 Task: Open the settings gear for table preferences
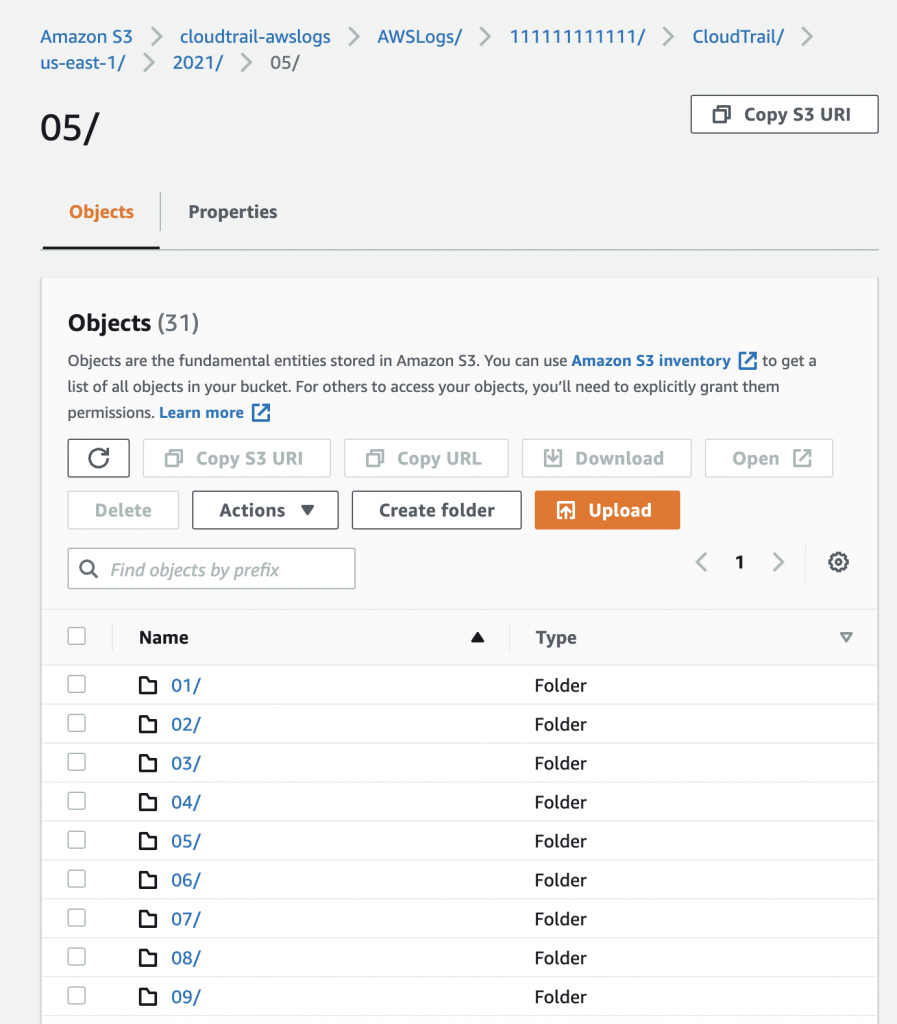point(838,562)
